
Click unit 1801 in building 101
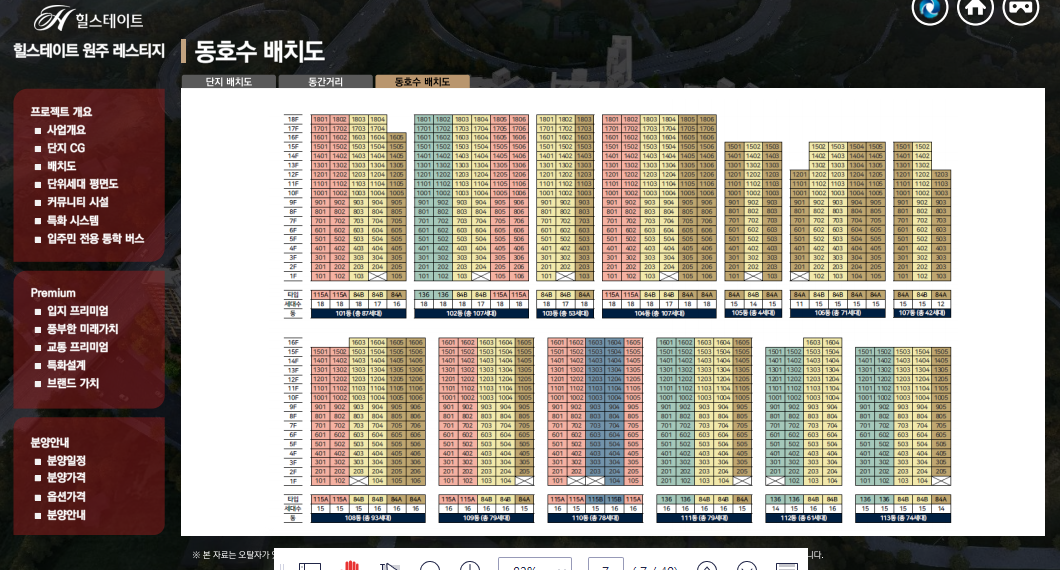pyautogui.click(x=320, y=120)
